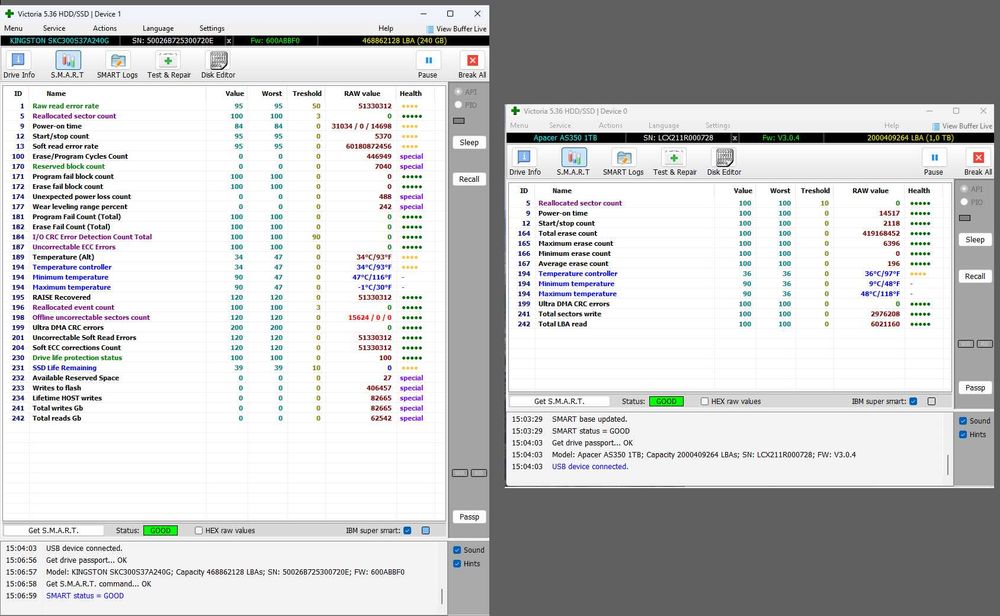The image size is (1000, 616).
Task: Click Pause icon in Device 1 window
Action: [x=428, y=60]
